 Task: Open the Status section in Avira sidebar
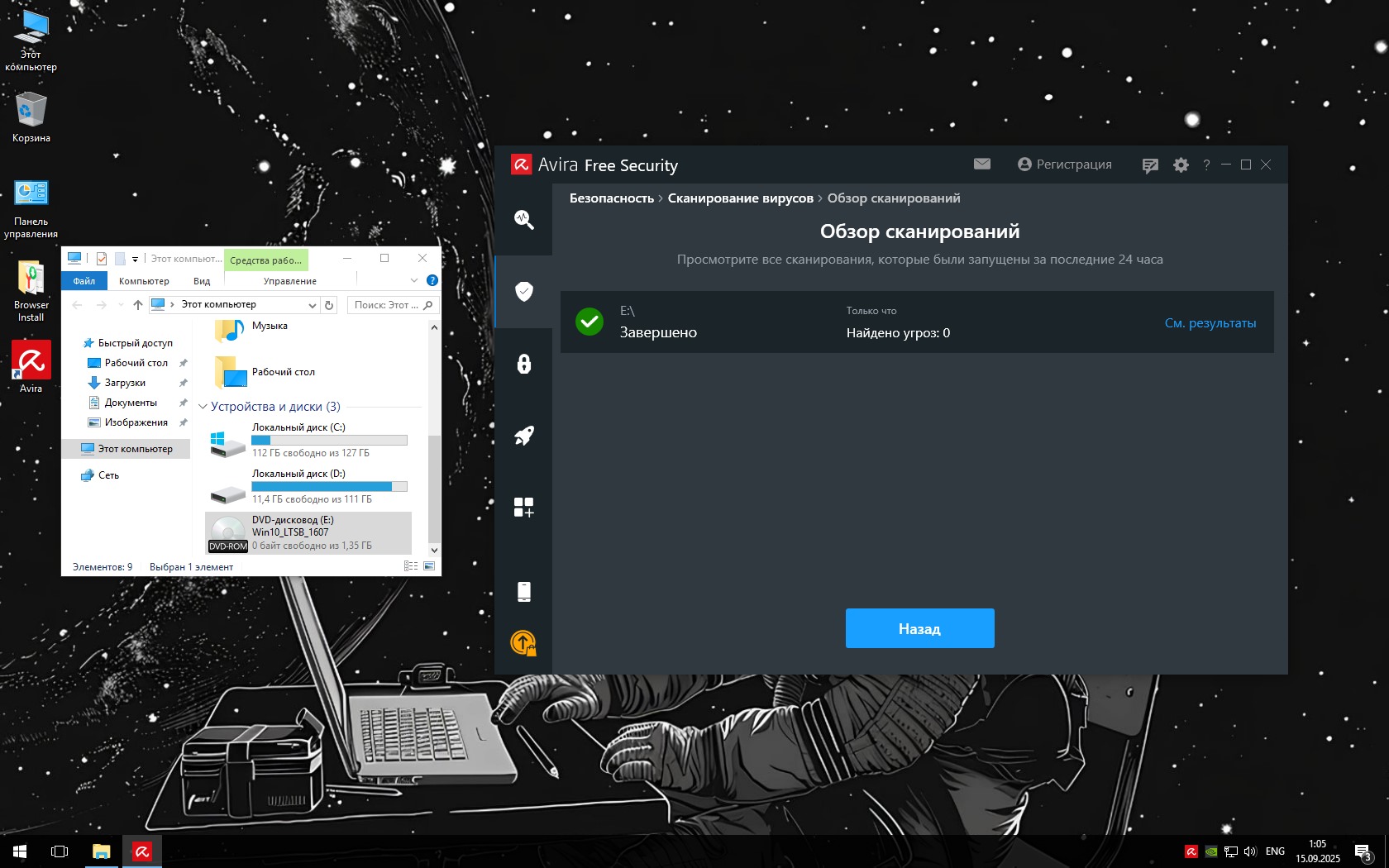(523, 219)
